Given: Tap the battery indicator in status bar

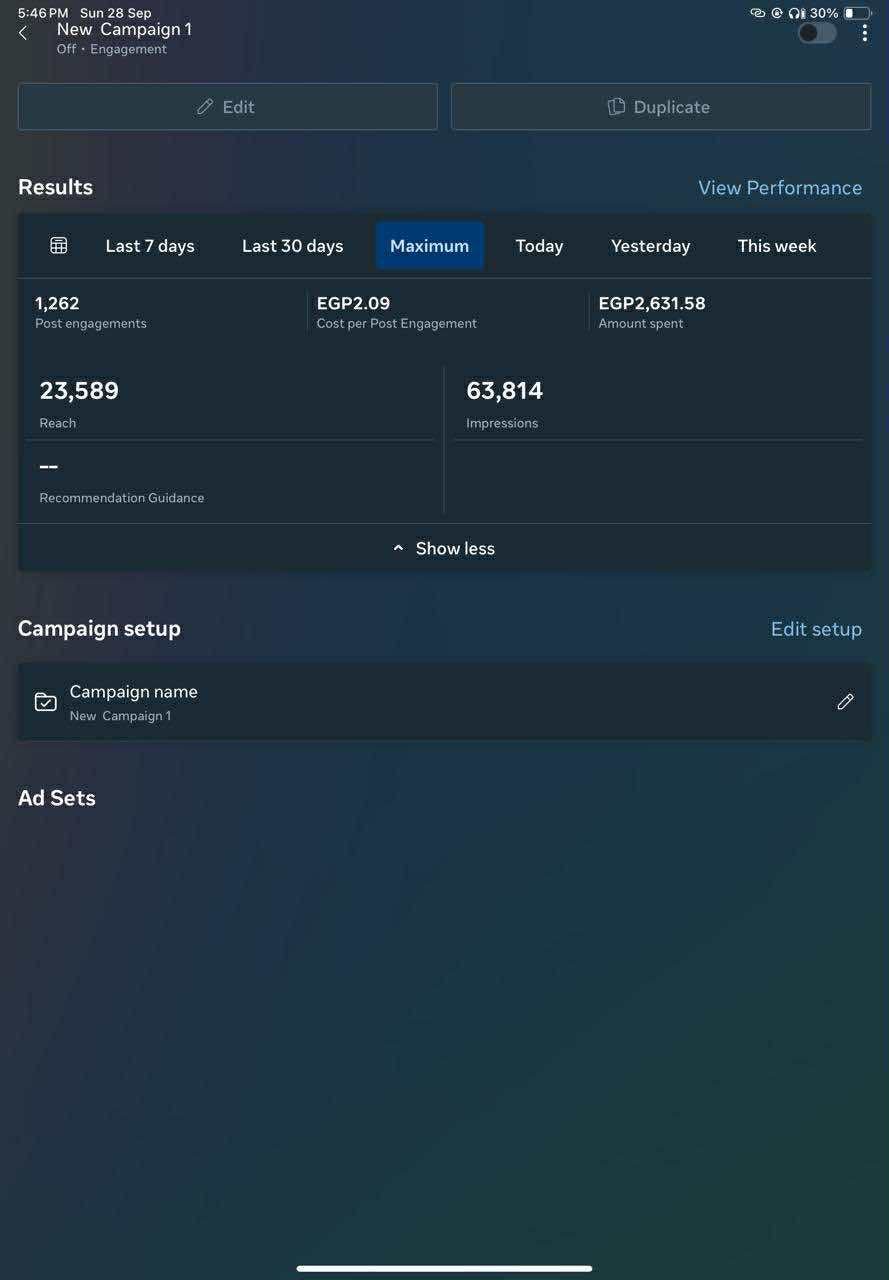Looking at the screenshot, I should coord(857,13).
